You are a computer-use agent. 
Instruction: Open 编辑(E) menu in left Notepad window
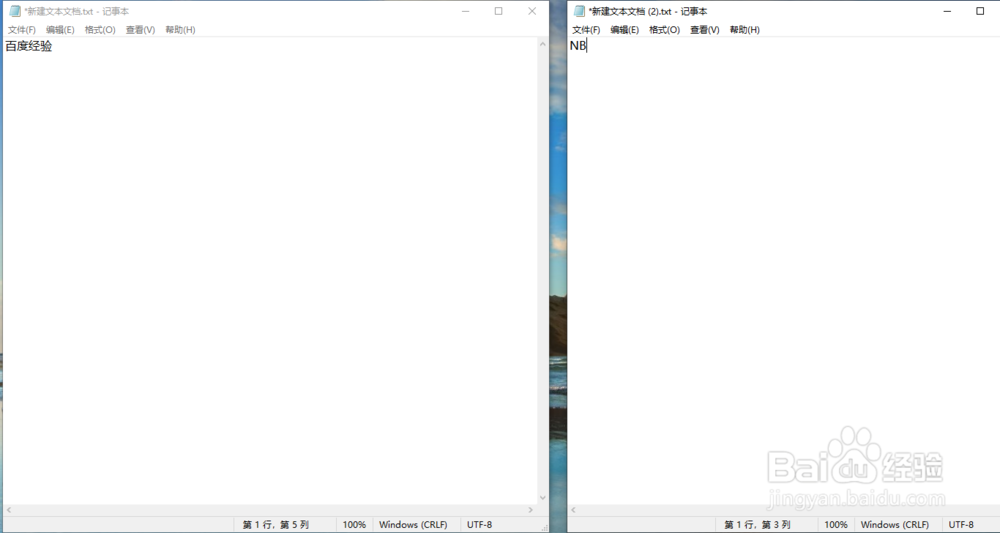click(x=60, y=30)
